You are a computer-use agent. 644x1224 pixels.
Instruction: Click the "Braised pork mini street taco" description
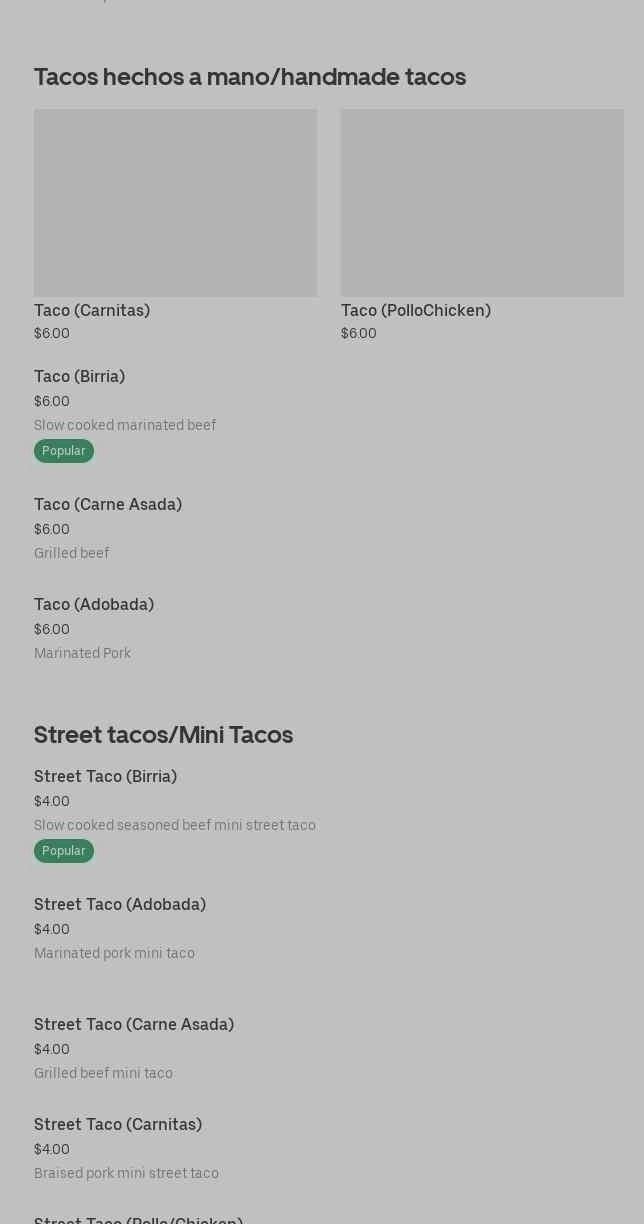tap(126, 1174)
